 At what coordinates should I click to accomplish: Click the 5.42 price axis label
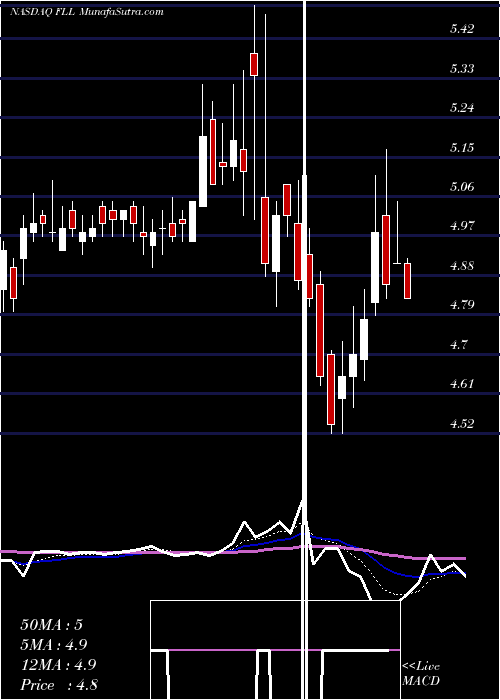pyautogui.click(x=462, y=29)
